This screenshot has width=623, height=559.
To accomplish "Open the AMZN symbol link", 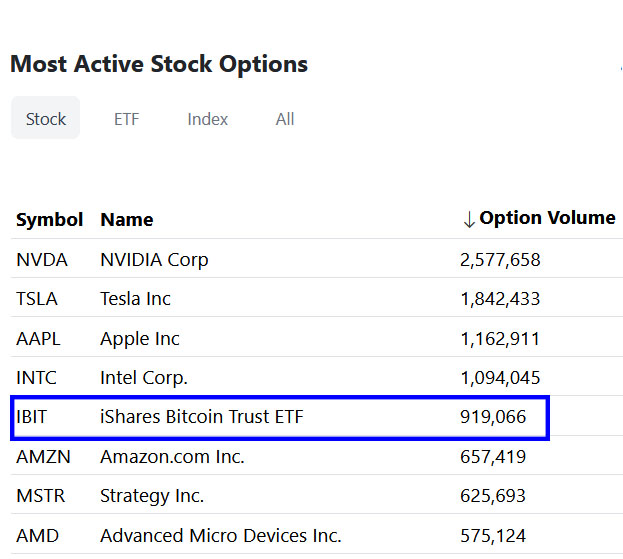I will pyautogui.click(x=41, y=457).
